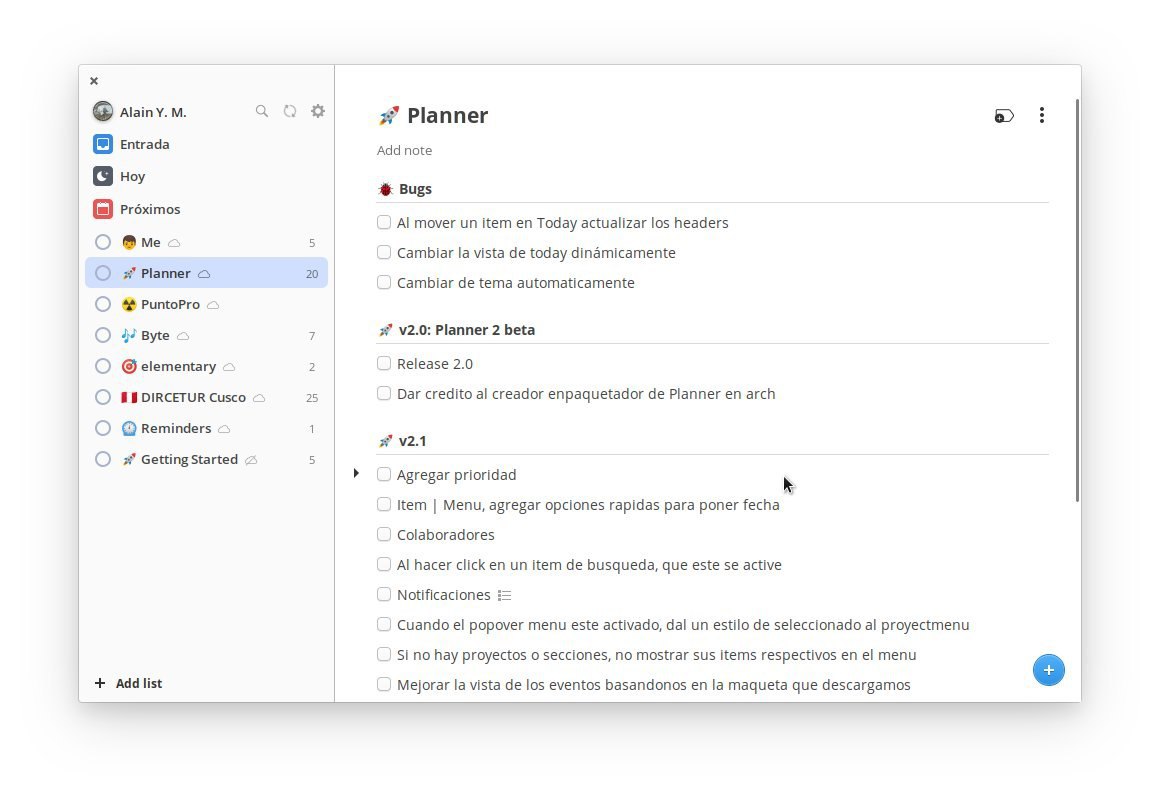1160x795 pixels.
Task: Click the Add list button
Action: pyautogui.click(x=128, y=683)
